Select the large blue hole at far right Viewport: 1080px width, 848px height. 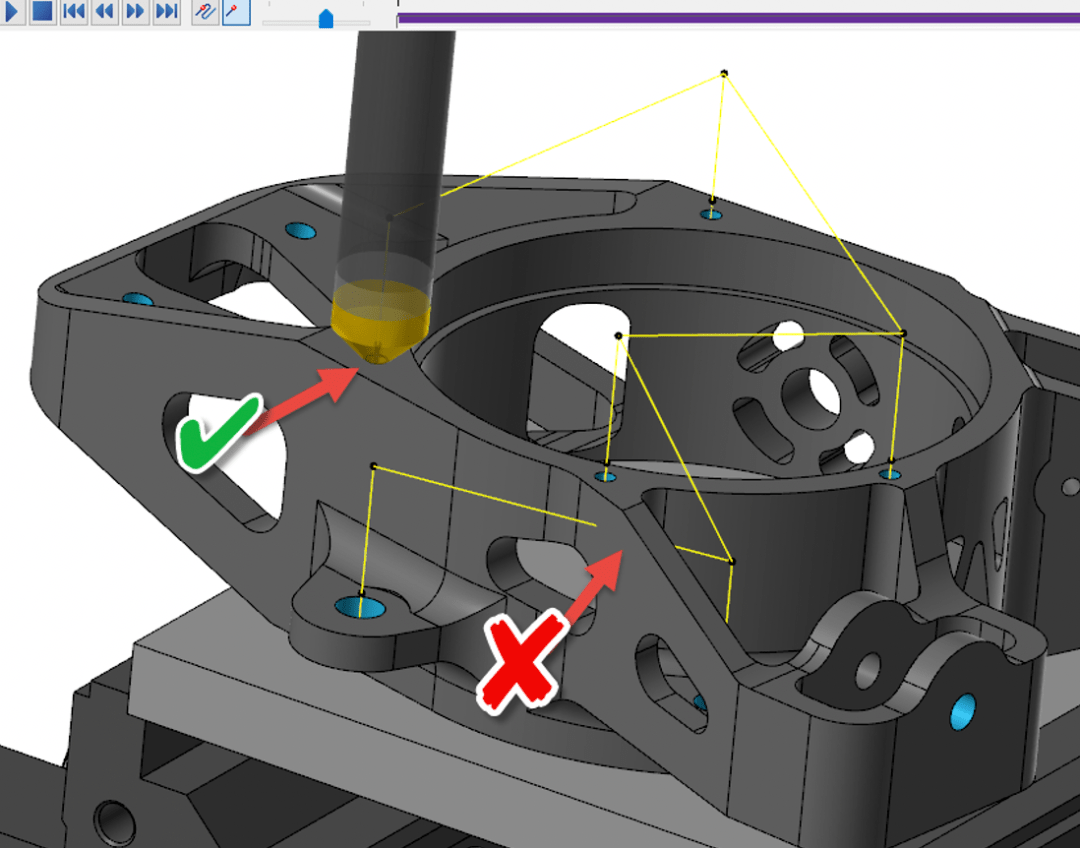pyautogui.click(x=962, y=713)
